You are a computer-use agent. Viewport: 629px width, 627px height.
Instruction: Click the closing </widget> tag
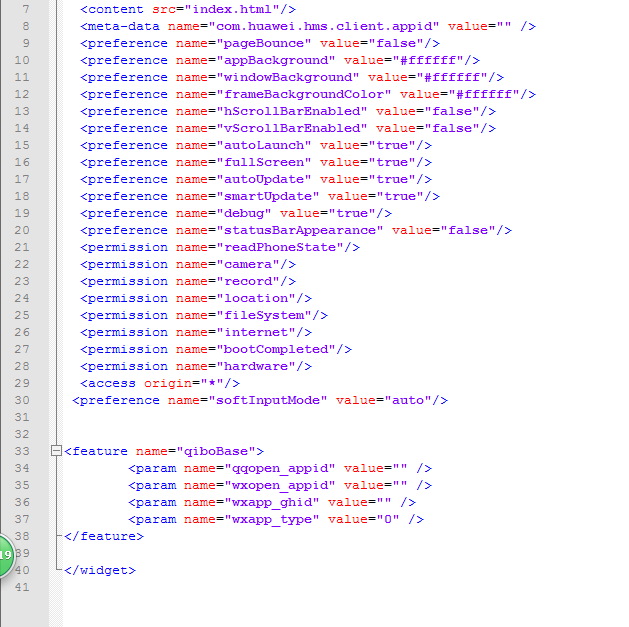point(99,570)
